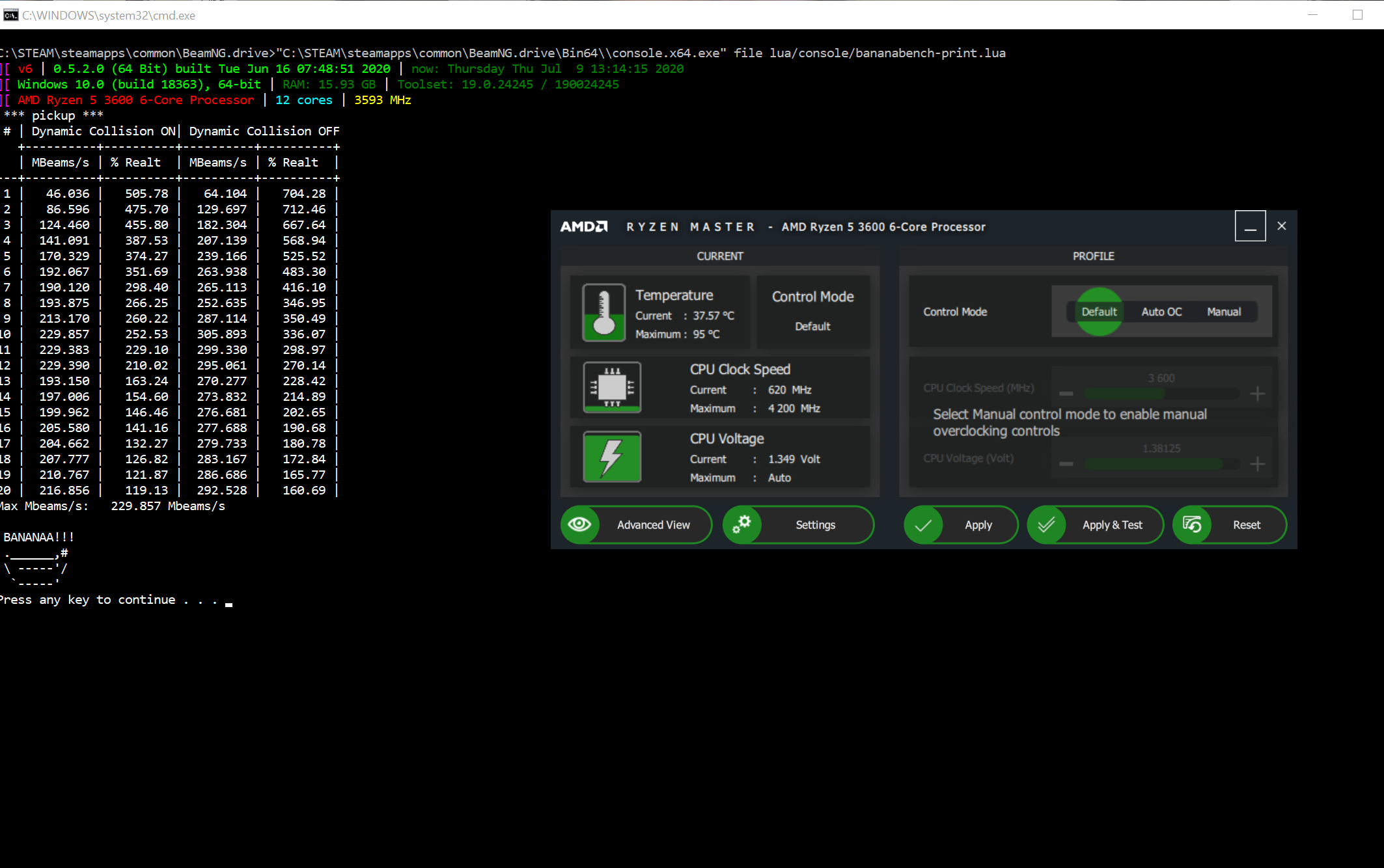Select the Default control mode
Image resolution: width=1384 pixels, height=868 pixels.
(1099, 312)
